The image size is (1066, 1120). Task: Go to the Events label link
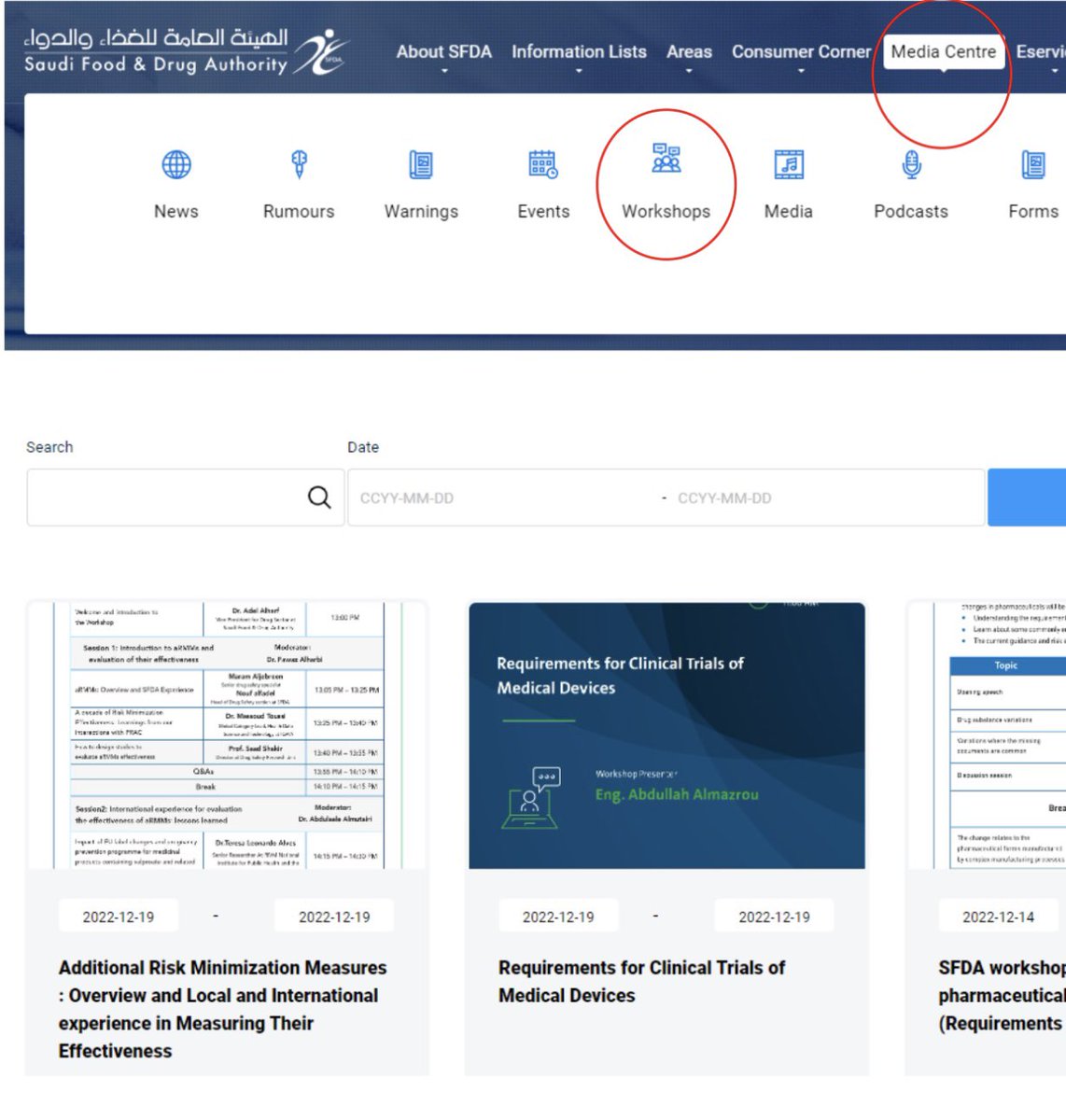coord(543,211)
